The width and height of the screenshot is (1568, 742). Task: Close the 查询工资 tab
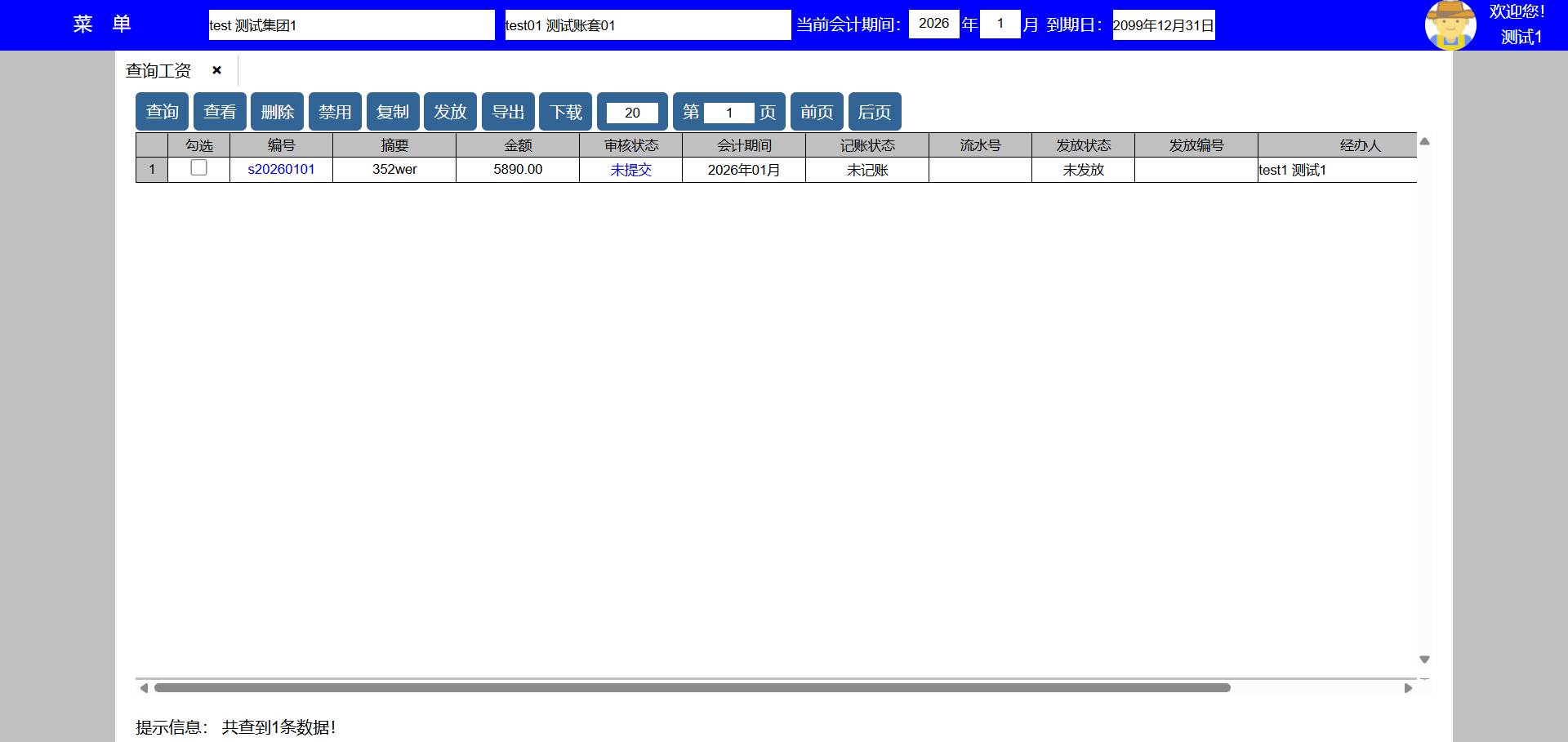(x=216, y=70)
